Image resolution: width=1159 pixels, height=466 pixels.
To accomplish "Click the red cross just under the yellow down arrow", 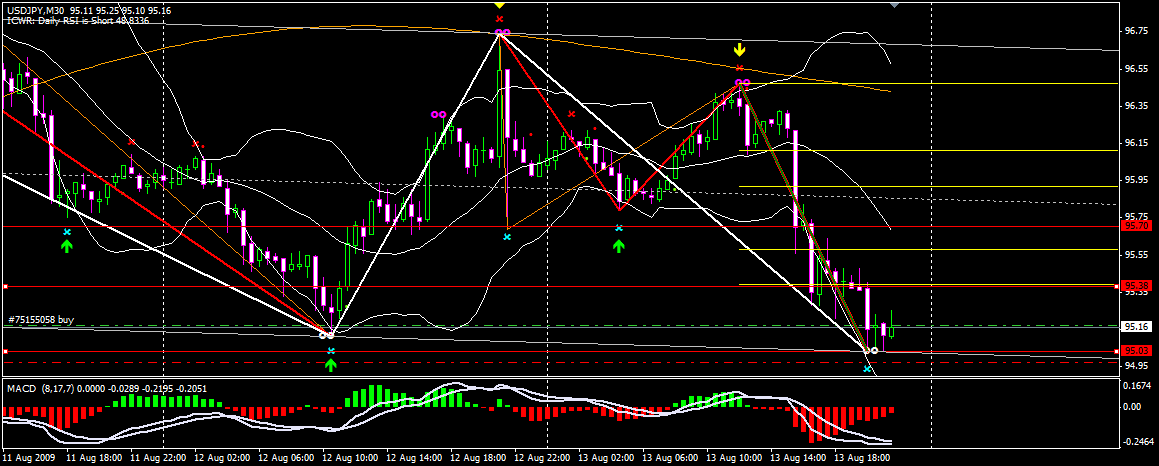I will 740,68.
